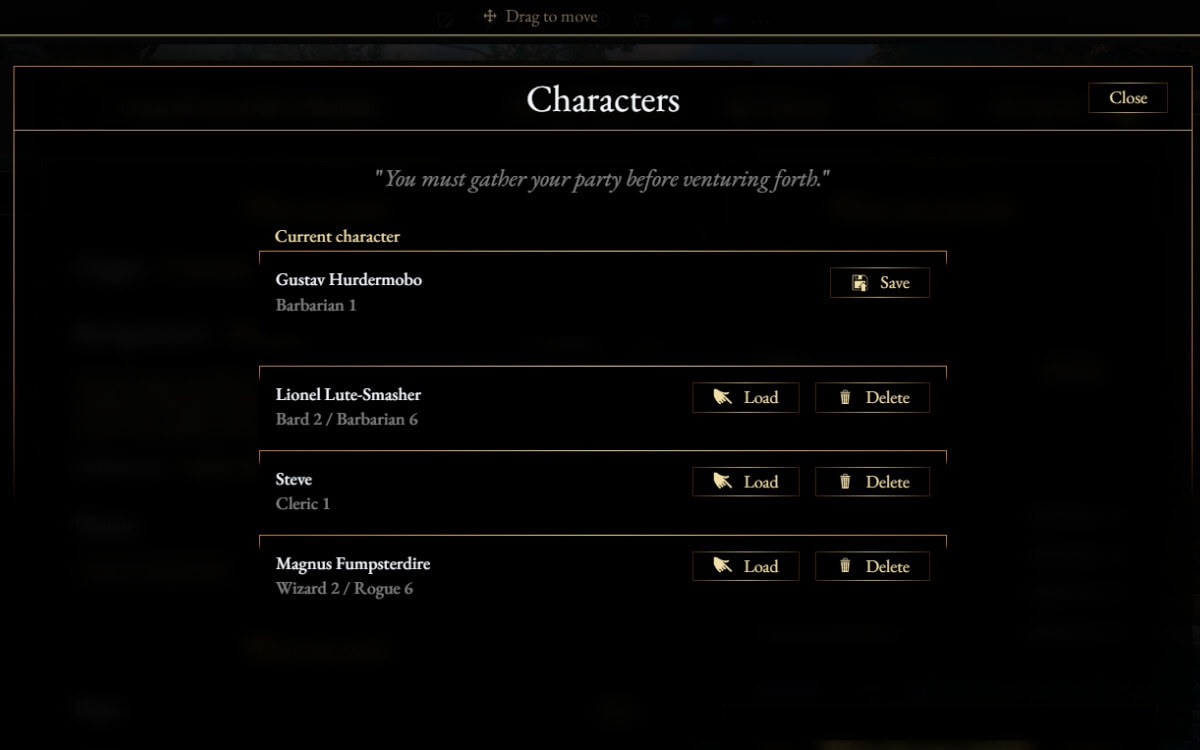
Task: Click the trash bin icon on Steve's Delete button
Action: click(x=848, y=481)
